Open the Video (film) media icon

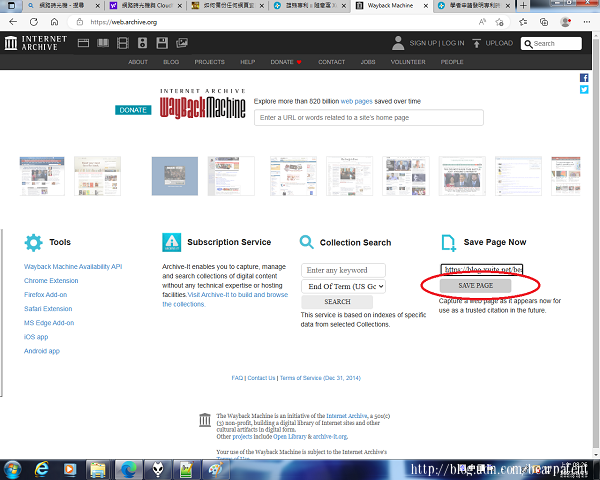point(123,43)
